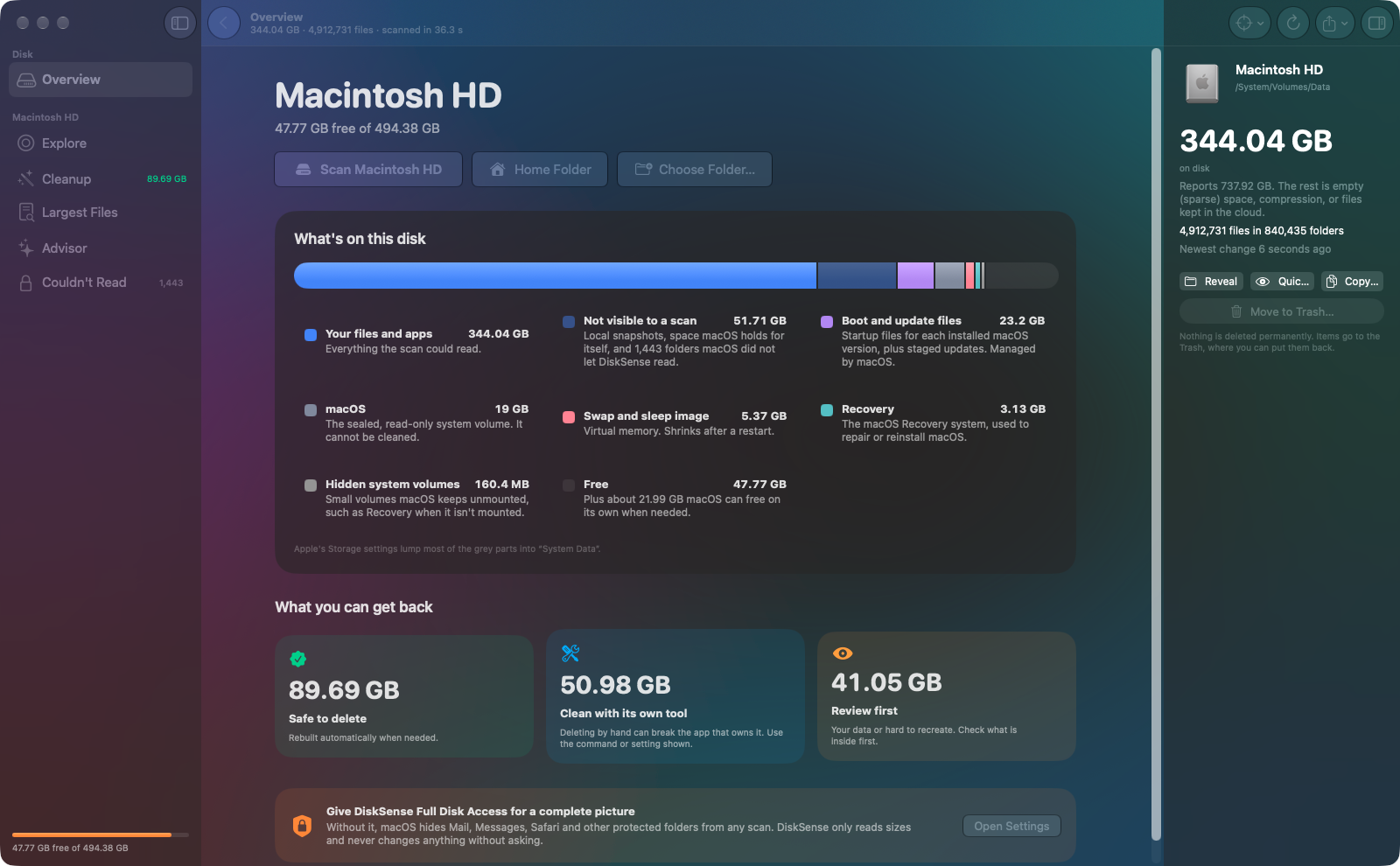
Task: Click the "/System/Volumes/Data" path in the inspector
Action: pos(1283,87)
